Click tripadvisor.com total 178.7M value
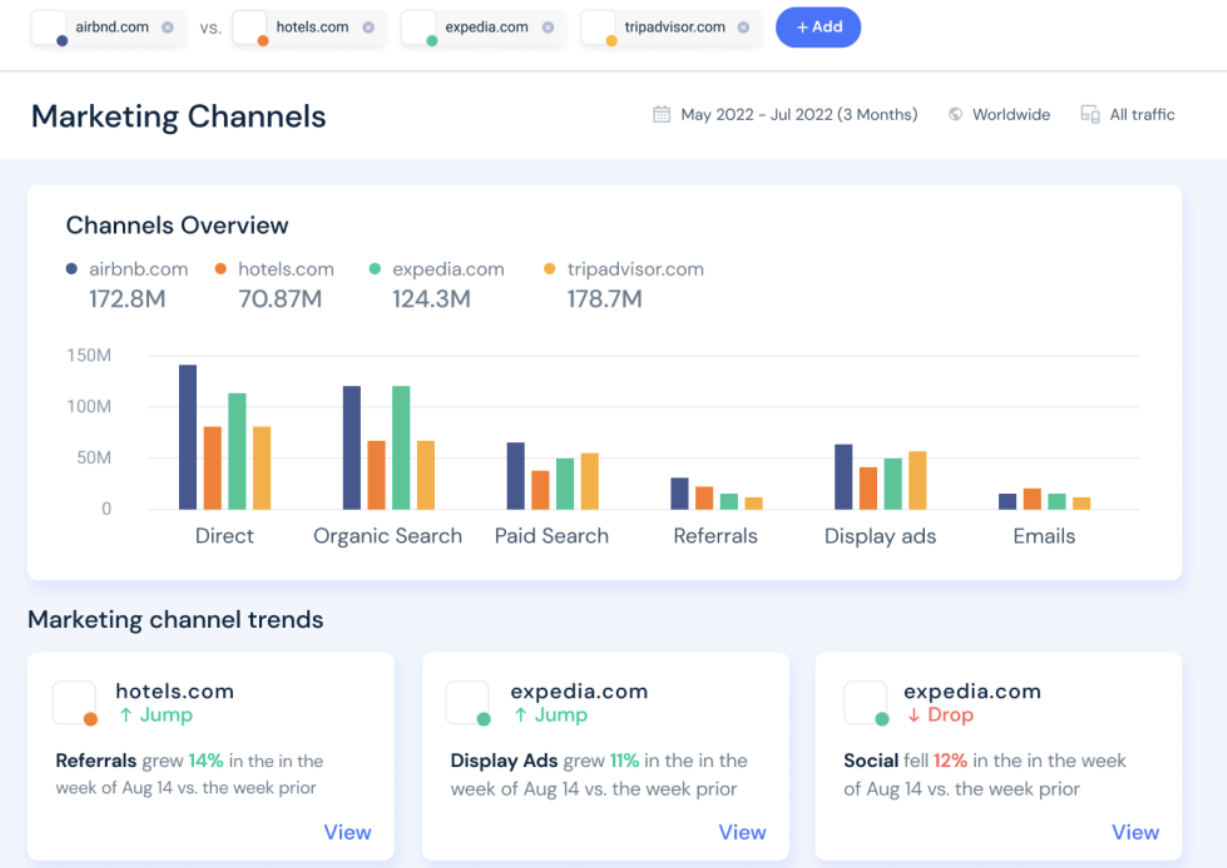Image resolution: width=1227 pixels, height=868 pixels. pyautogui.click(x=605, y=298)
